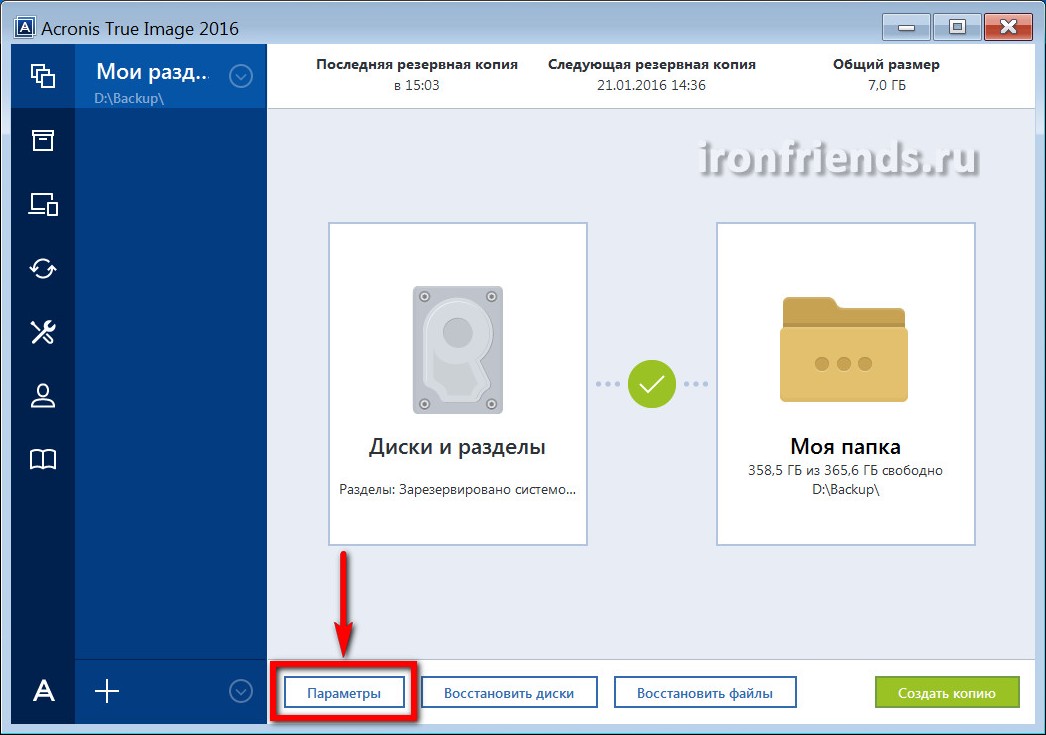Click the Acronis title bar app icon
This screenshot has width=1046, height=735.
(x=21, y=27)
